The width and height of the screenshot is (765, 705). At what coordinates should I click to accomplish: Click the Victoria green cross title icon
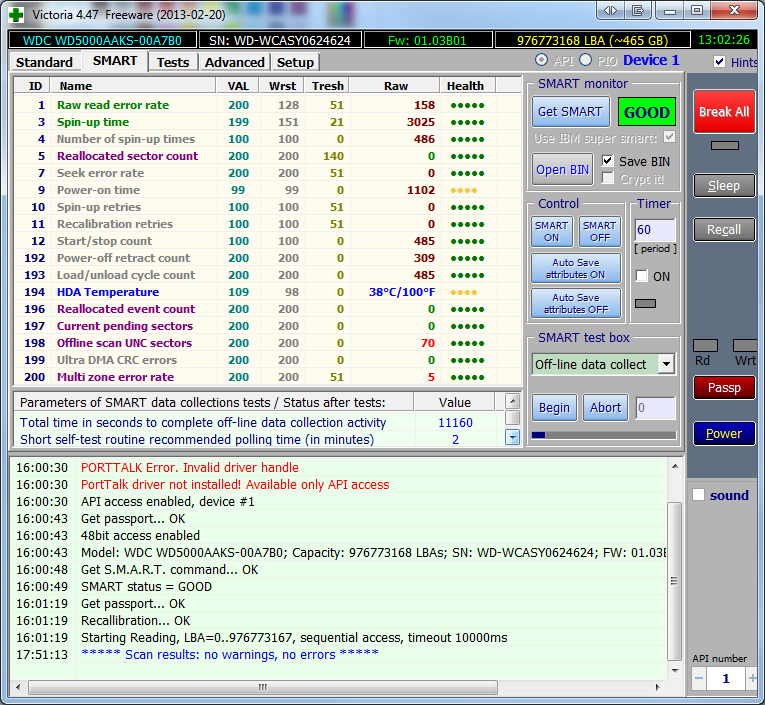(17, 14)
